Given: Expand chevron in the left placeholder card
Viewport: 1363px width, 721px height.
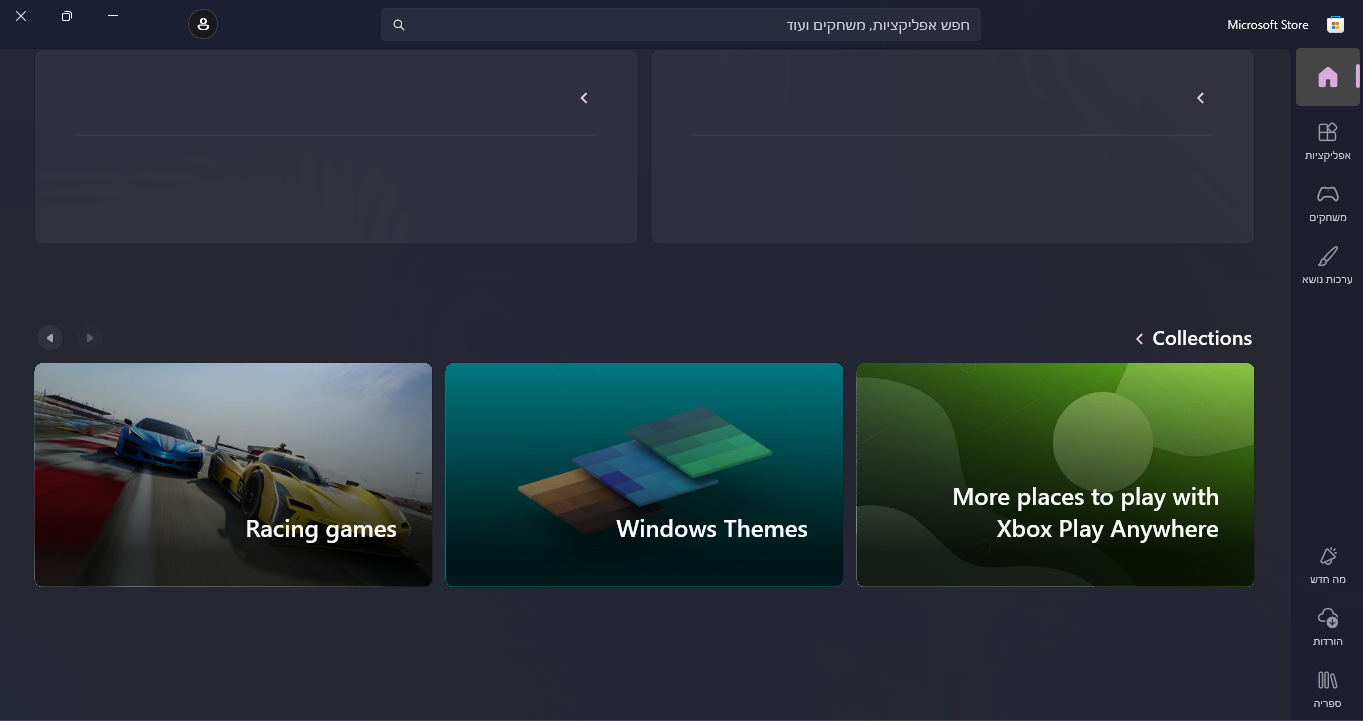Looking at the screenshot, I should tap(584, 98).
